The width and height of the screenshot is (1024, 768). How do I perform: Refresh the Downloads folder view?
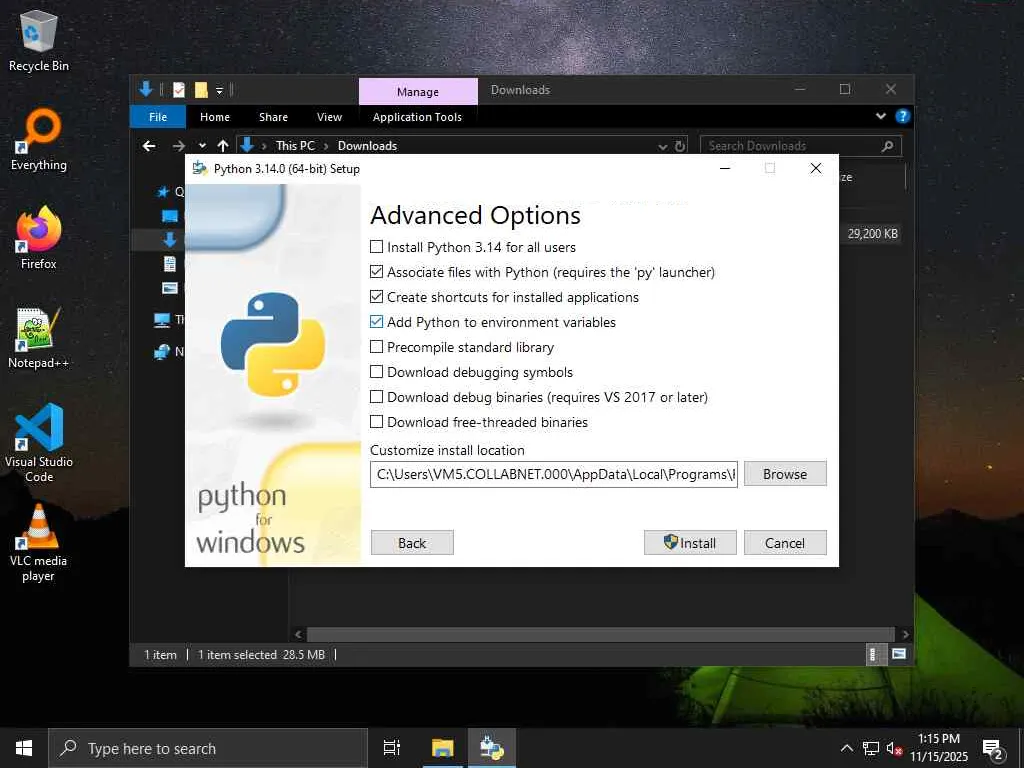click(680, 146)
